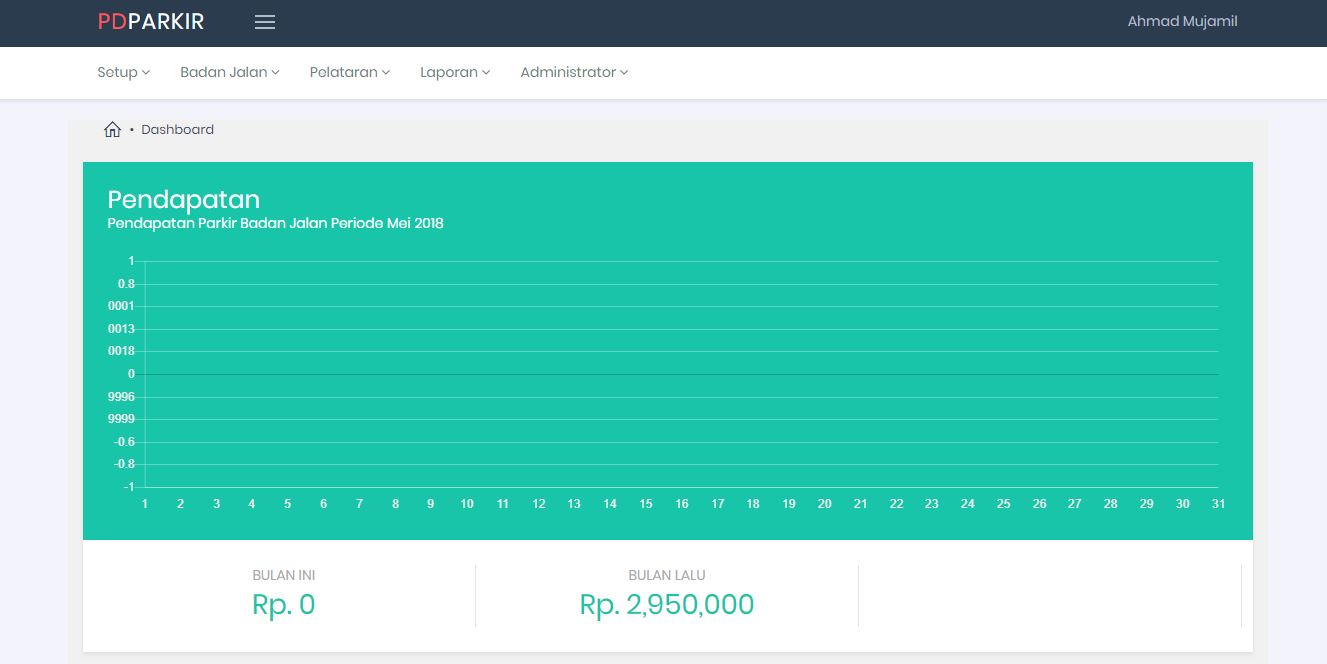Click the PDPARKIR logo
This screenshot has width=1327, height=664.
(151, 22)
